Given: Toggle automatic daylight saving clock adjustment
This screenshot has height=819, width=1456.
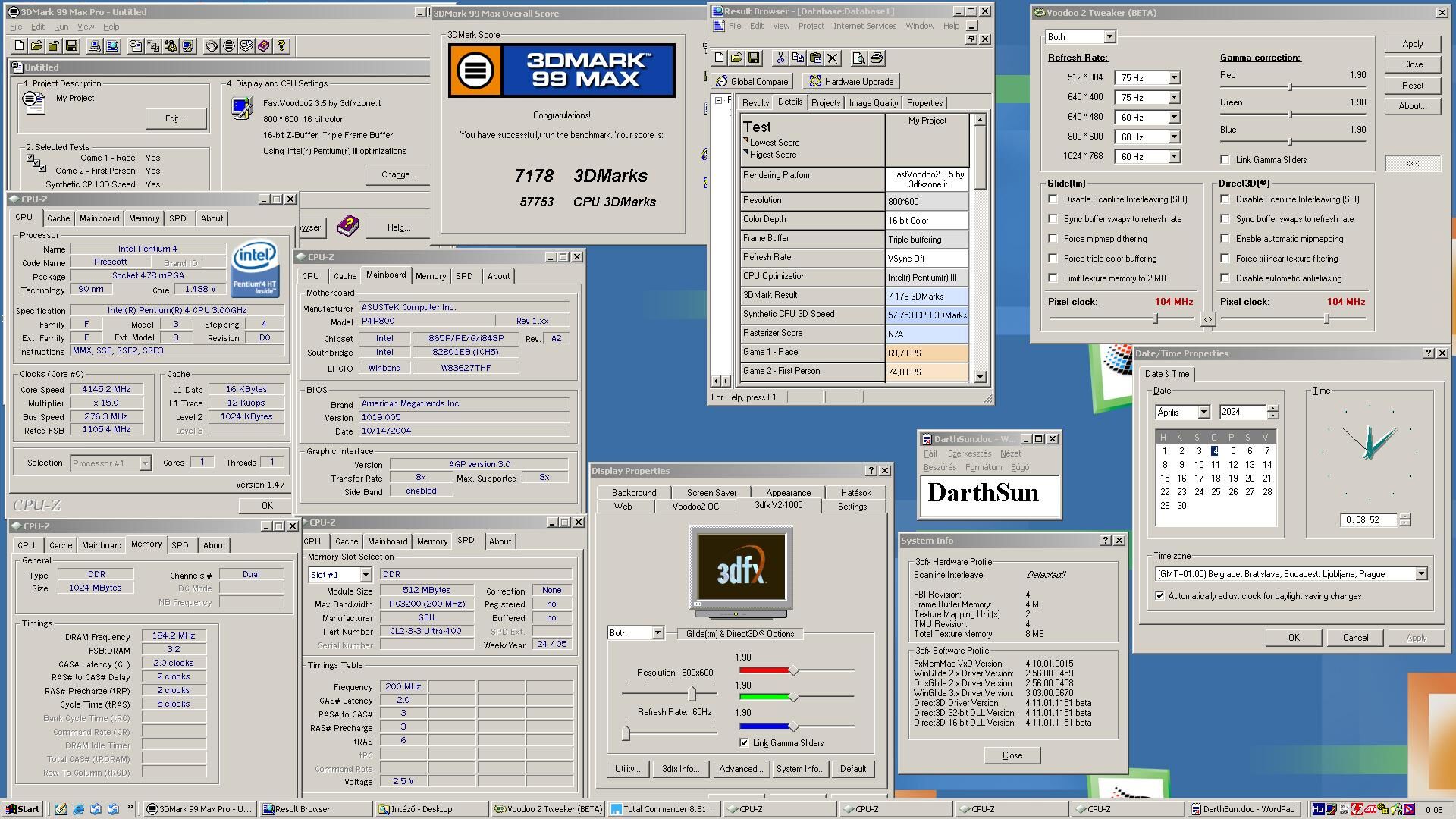Looking at the screenshot, I should point(1159,596).
